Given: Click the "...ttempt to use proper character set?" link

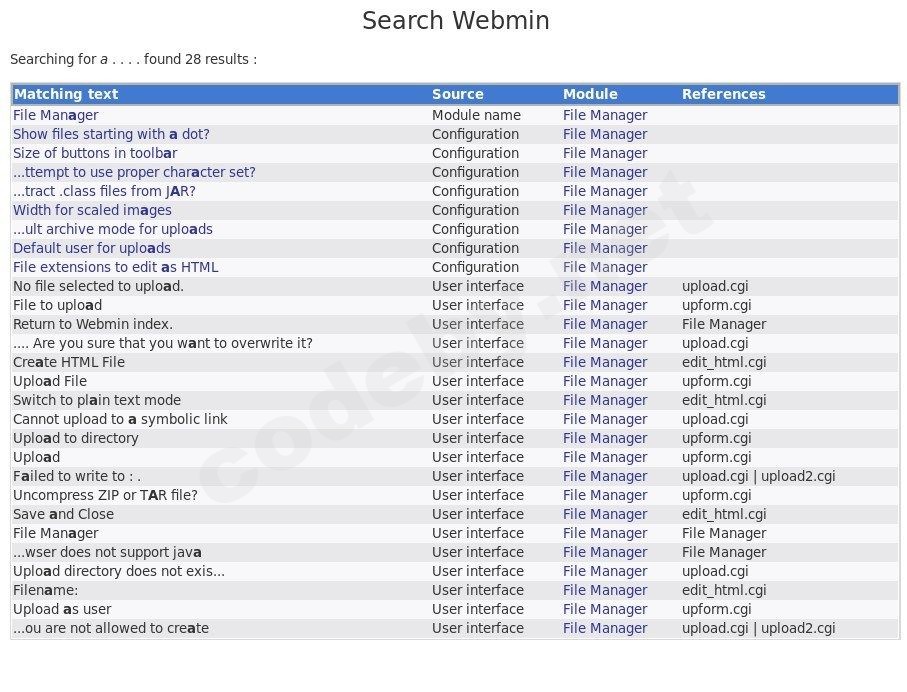Looking at the screenshot, I should click(x=134, y=172).
